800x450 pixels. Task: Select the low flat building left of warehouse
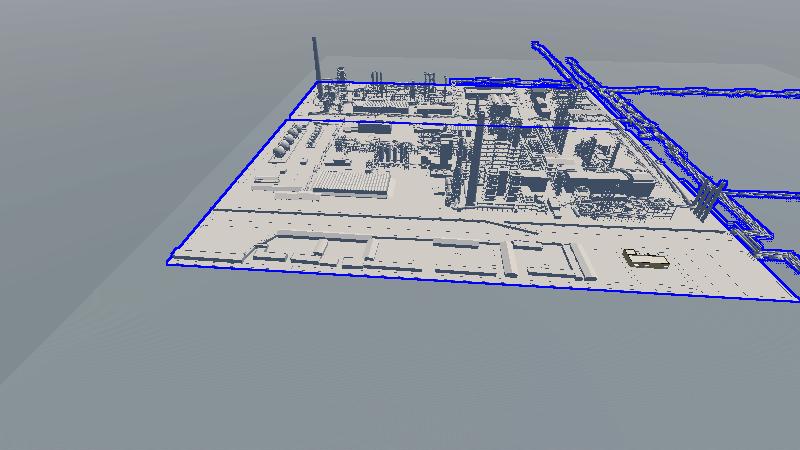coord(272,182)
